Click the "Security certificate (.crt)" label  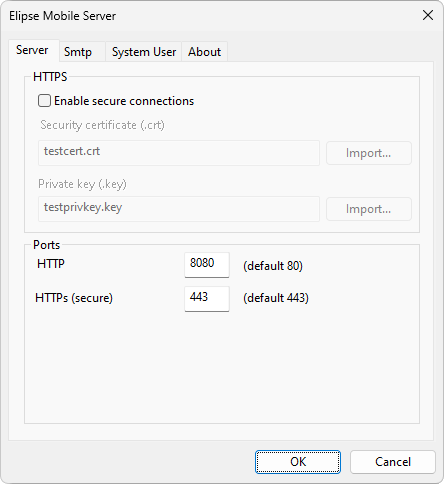click(102, 125)
